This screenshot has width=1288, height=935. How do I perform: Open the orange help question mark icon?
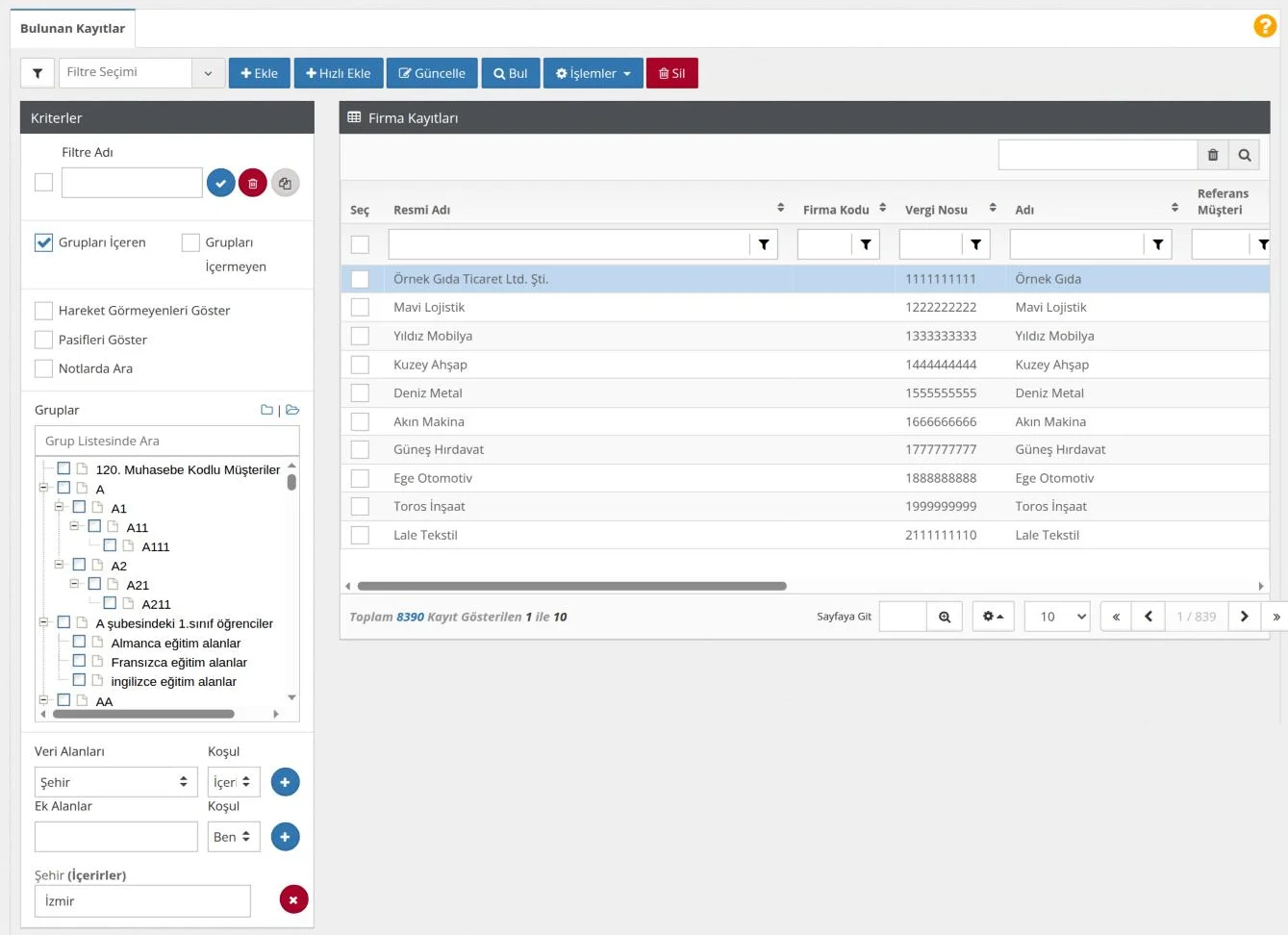[x=1265, y=26]
